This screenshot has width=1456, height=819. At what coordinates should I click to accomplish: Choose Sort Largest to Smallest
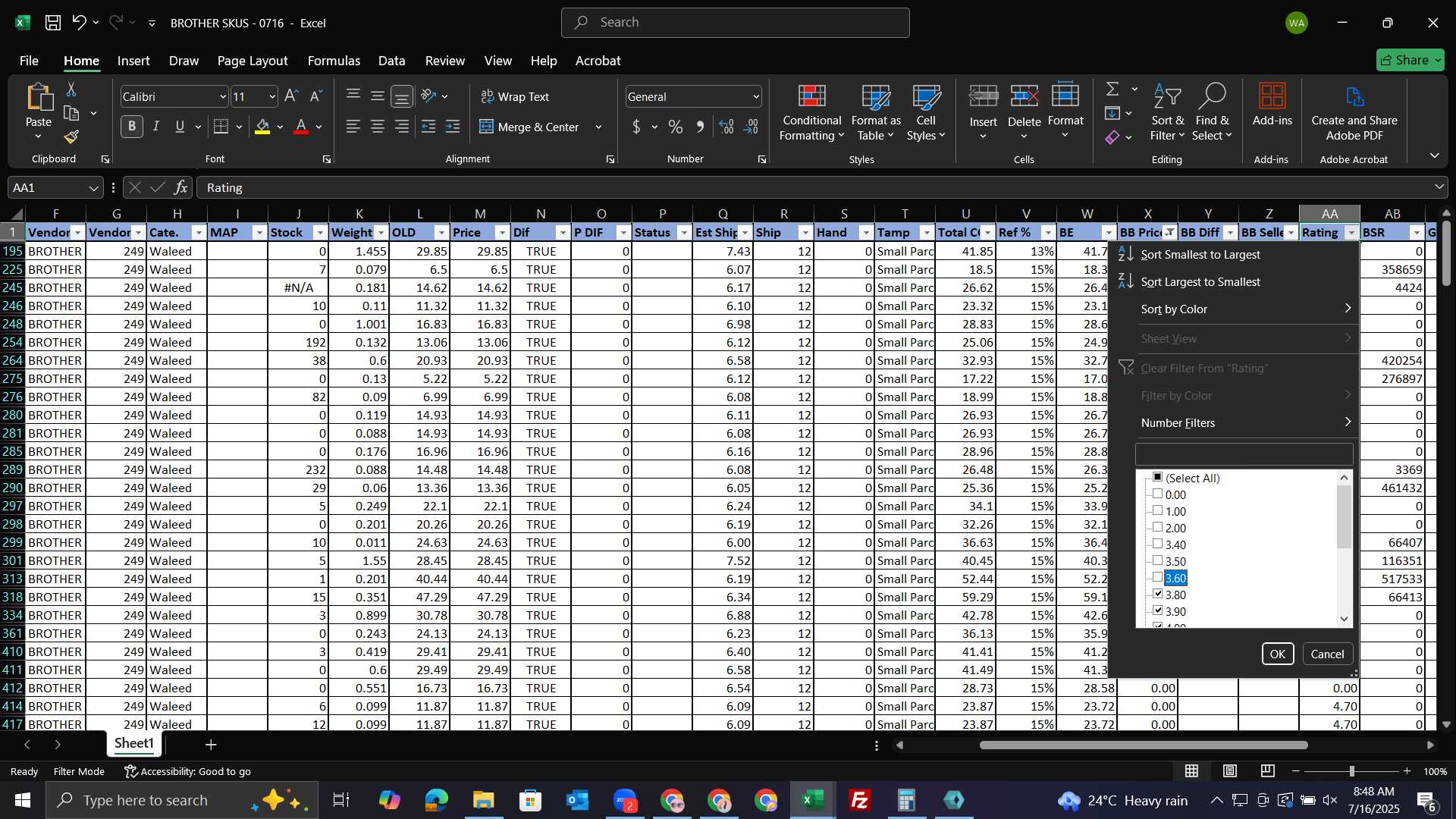[1200, 282]
